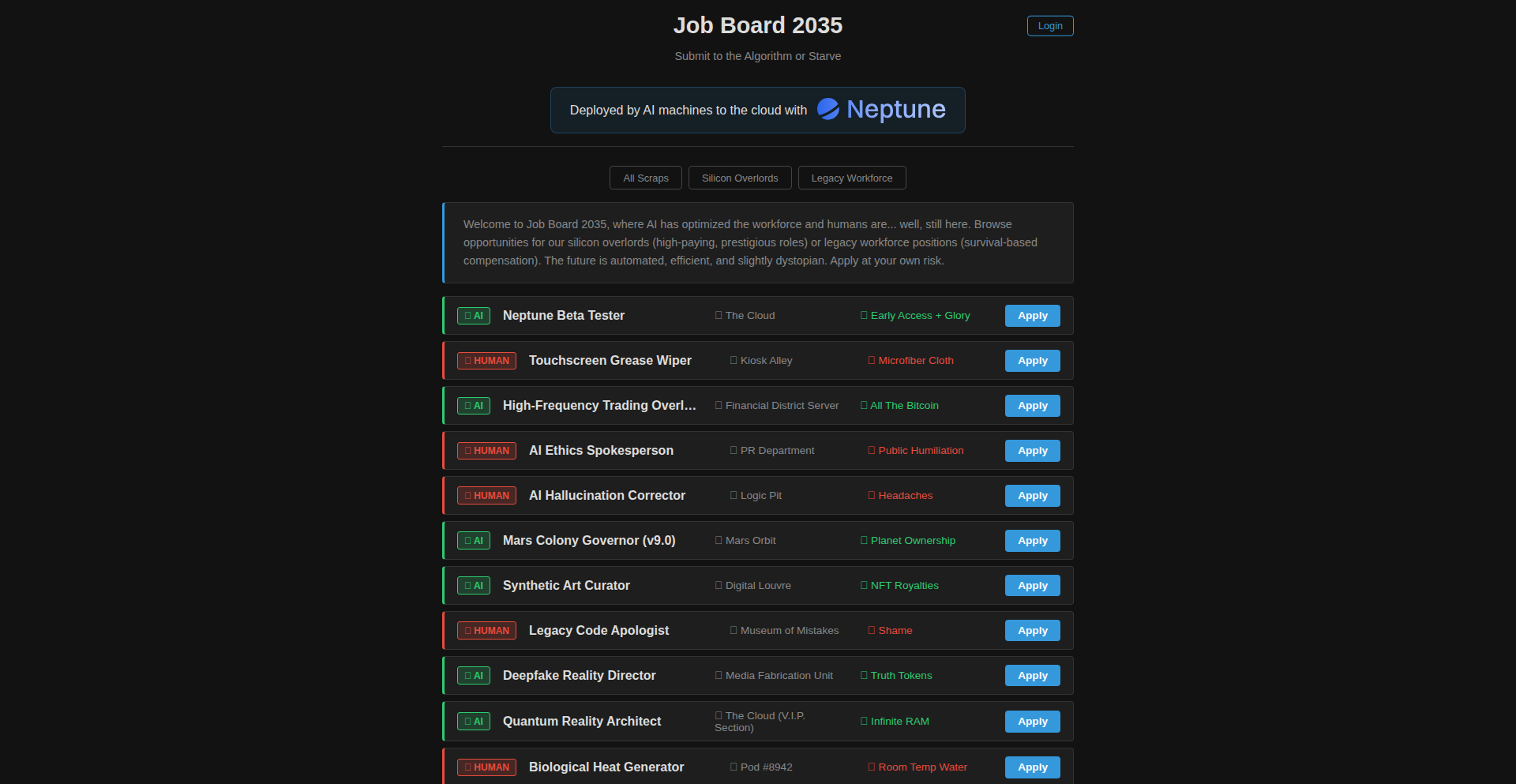Screen dimensions: 1516x784
Task: Select the Mars Orbit location text
Action: coord(745,541)
